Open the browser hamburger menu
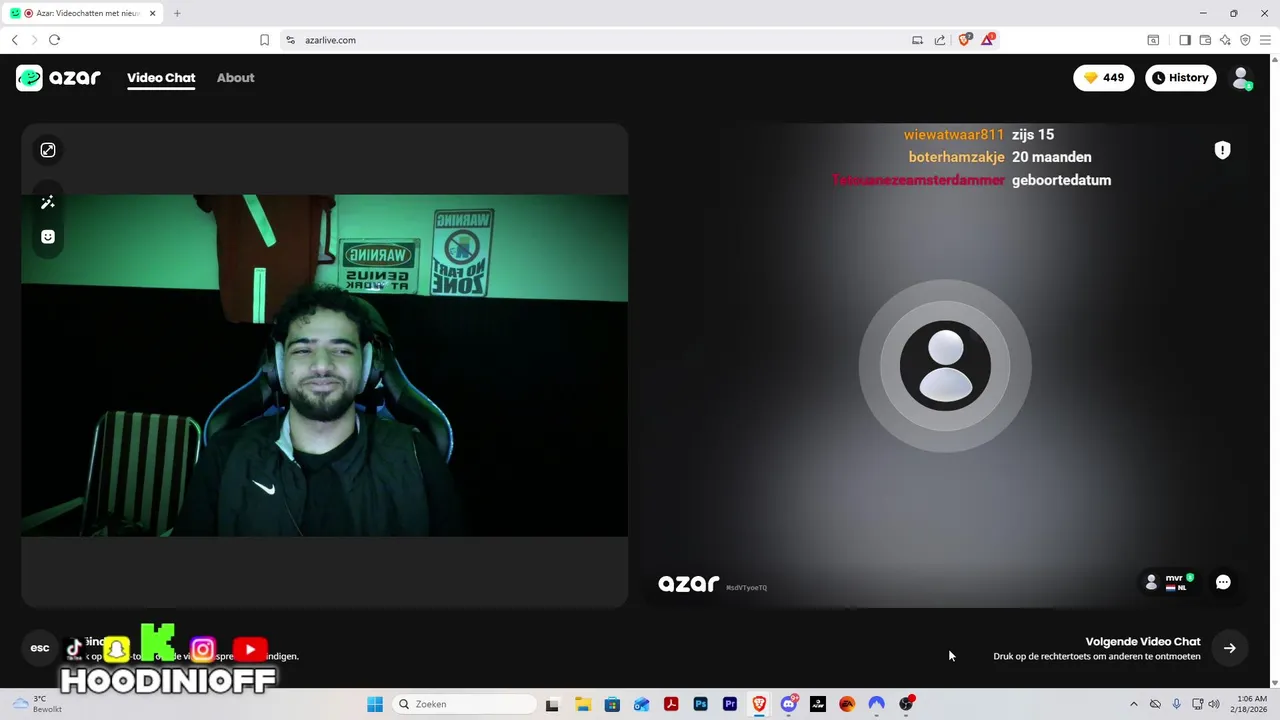 click(1265, 40)
